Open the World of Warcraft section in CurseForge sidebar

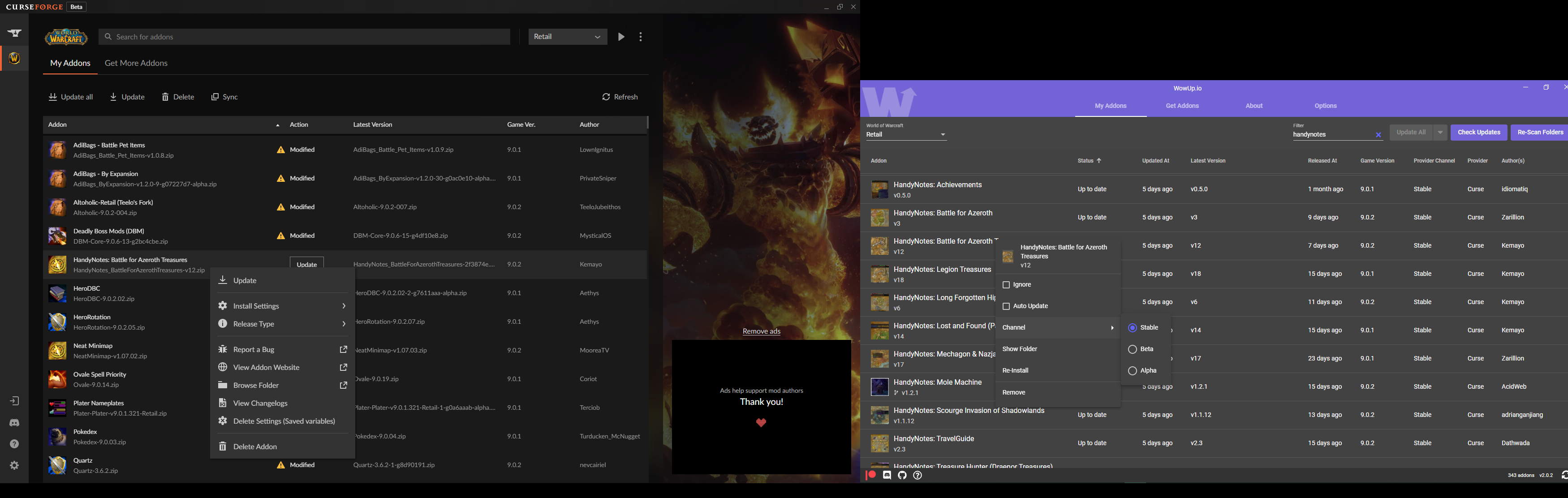click(x=14, y=58)
